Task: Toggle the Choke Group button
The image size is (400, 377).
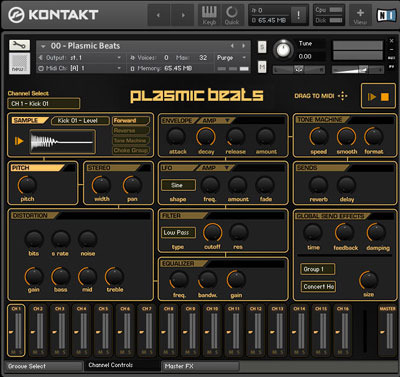Action: tap(130, 150)
